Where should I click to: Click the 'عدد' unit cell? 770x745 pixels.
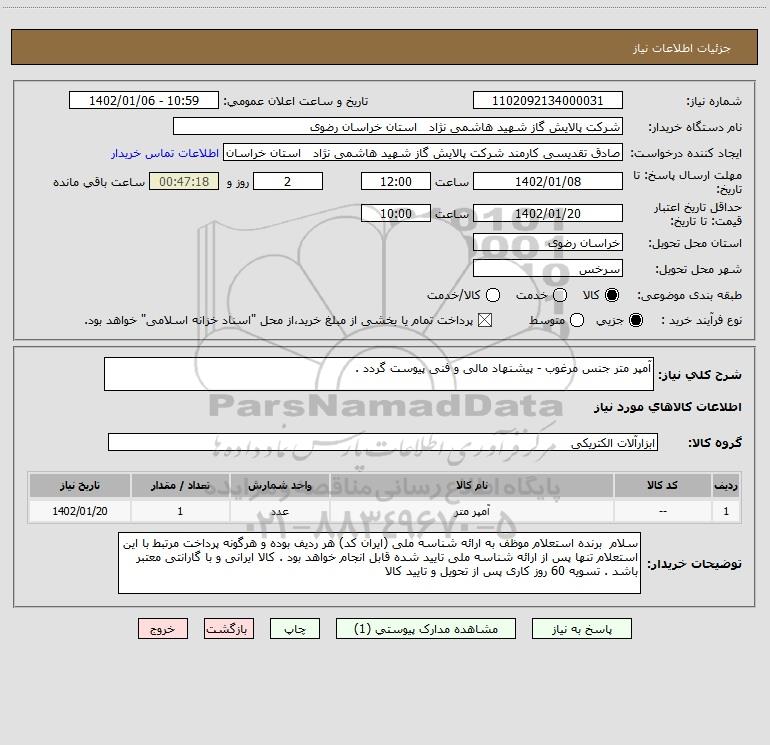[x=279, y=511]
